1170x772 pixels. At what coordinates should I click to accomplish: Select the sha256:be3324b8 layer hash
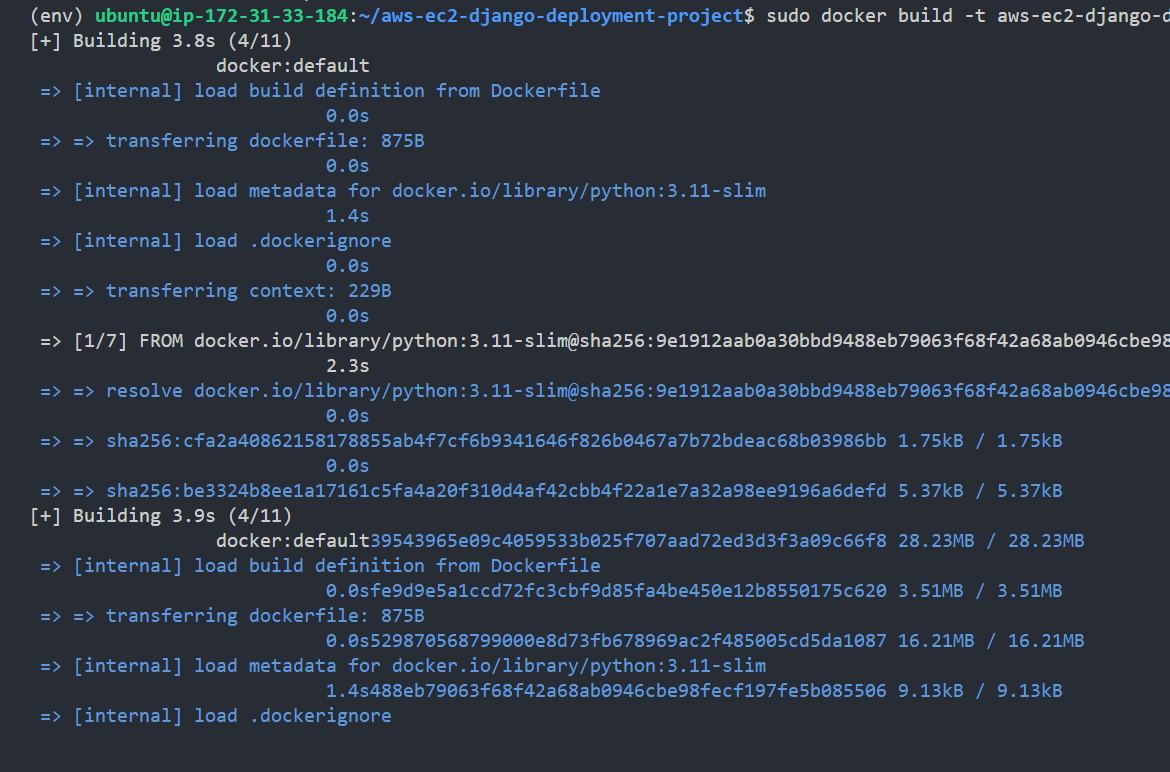click(496, 491)
